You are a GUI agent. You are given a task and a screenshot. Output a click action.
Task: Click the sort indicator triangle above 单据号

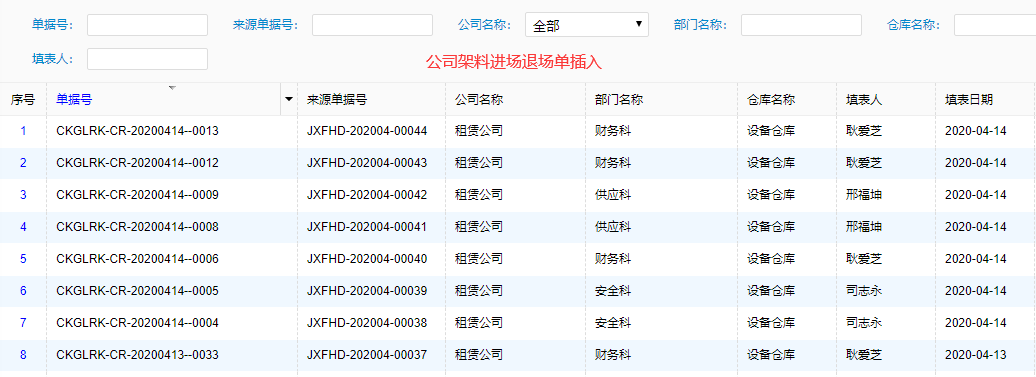pos(172,87)
